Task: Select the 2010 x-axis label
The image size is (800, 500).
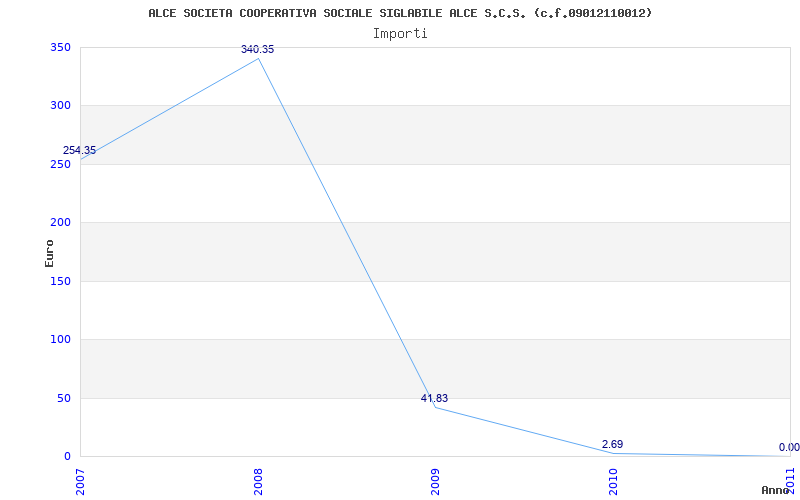Action: (x=613, y=482)
